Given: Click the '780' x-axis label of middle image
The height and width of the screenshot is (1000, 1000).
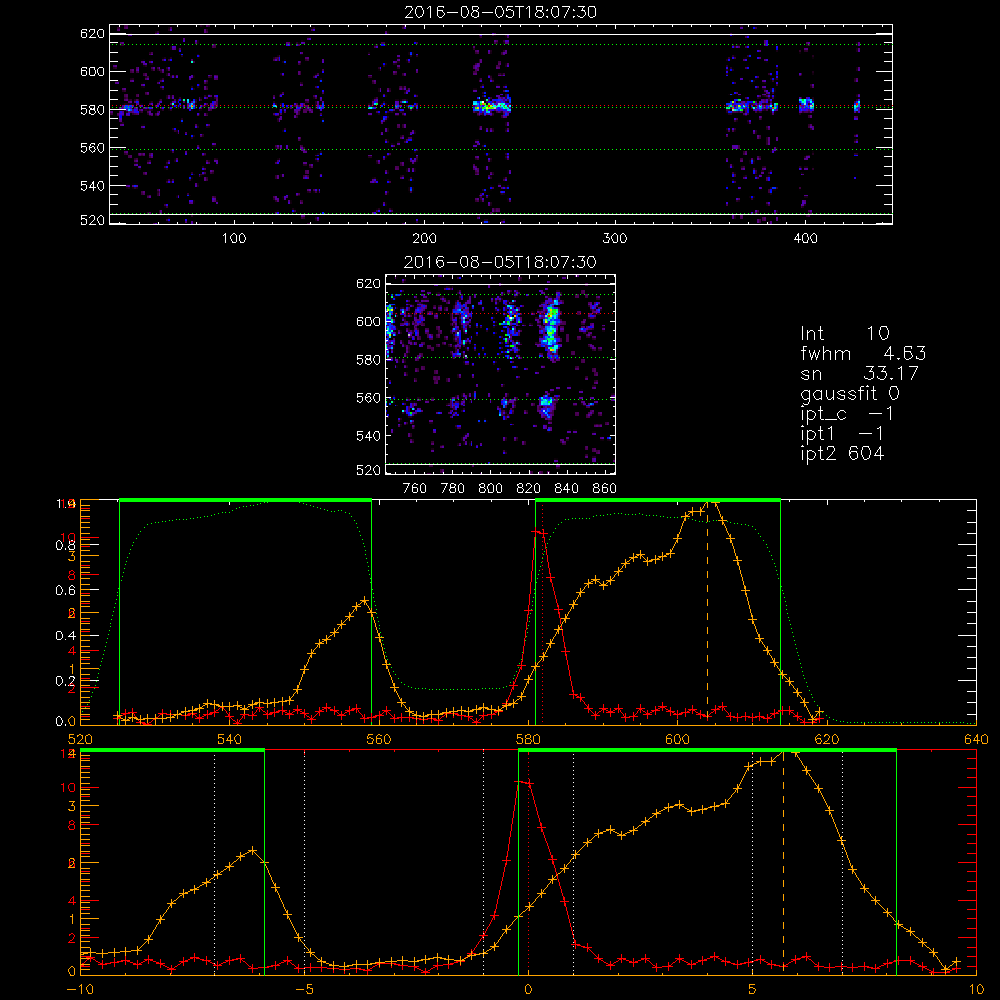Looking at the screenshot, I should tap(453, 489).
